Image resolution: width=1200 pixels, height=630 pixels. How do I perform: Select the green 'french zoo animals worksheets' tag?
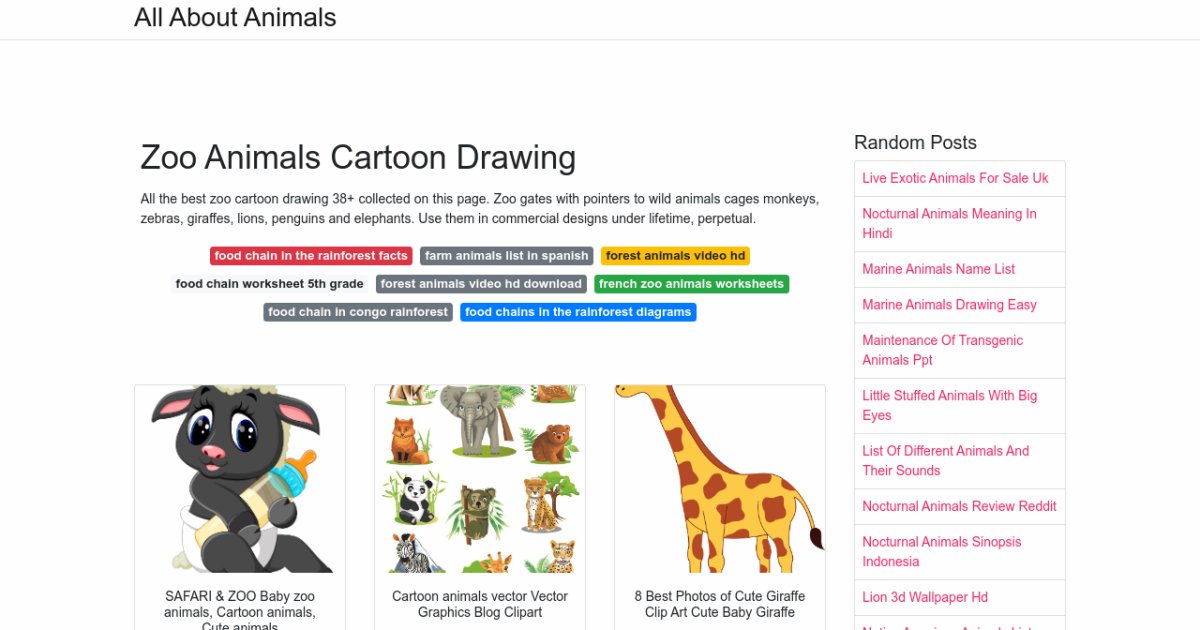pos(691,284)
